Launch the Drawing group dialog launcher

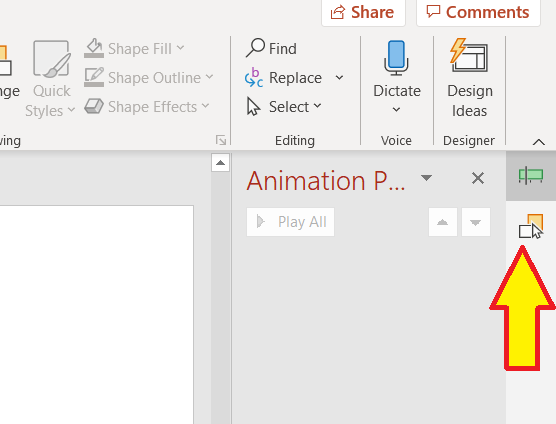pyautogui.click(x=221, y=140)
